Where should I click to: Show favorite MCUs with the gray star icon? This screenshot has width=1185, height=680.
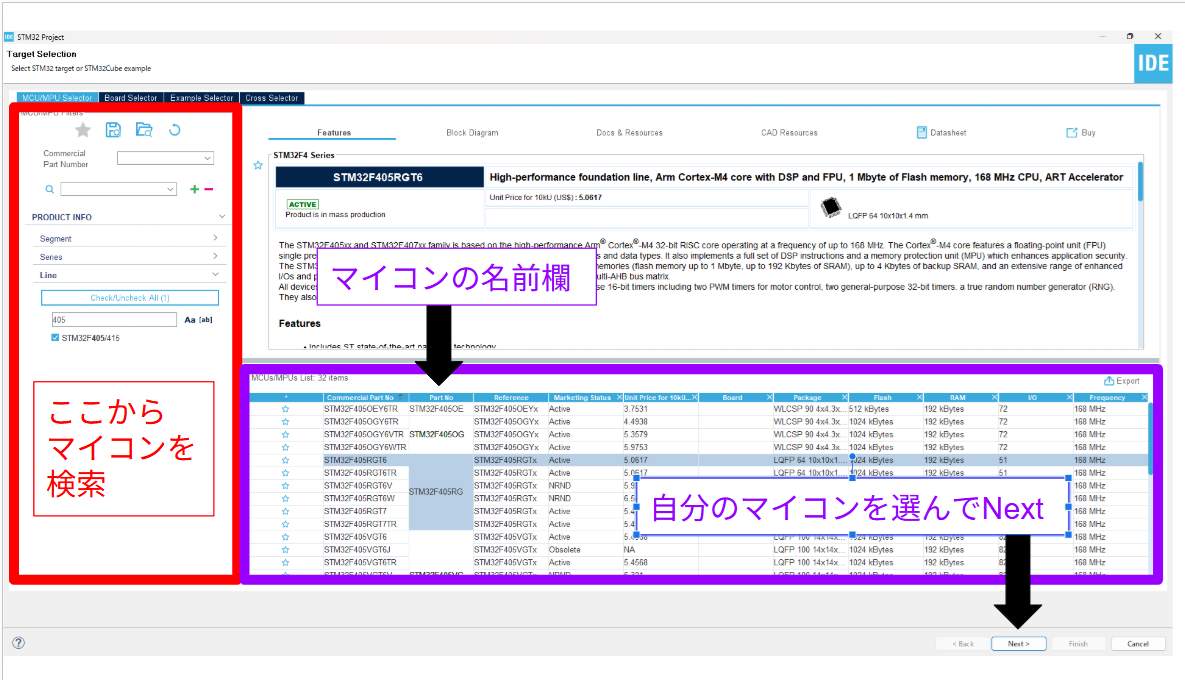[83, 130]
